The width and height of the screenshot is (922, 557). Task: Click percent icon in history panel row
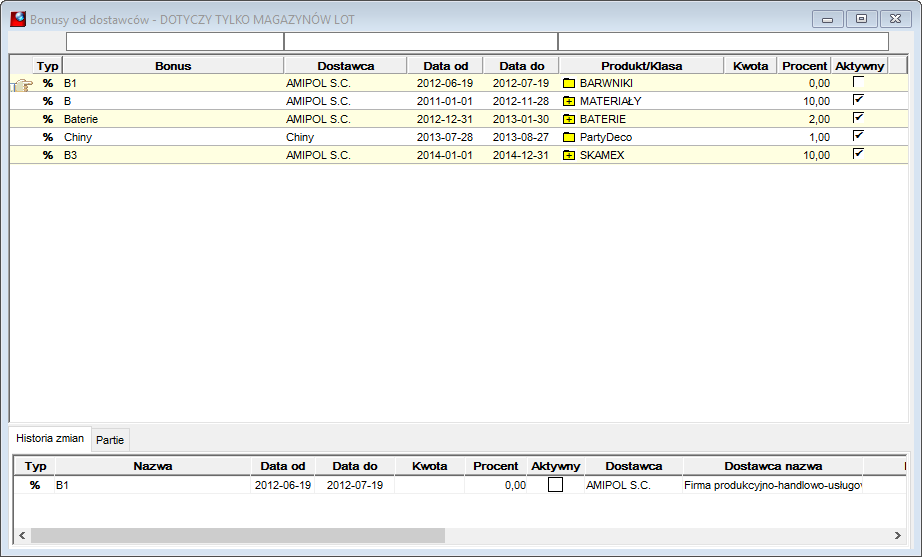[35, 485]
